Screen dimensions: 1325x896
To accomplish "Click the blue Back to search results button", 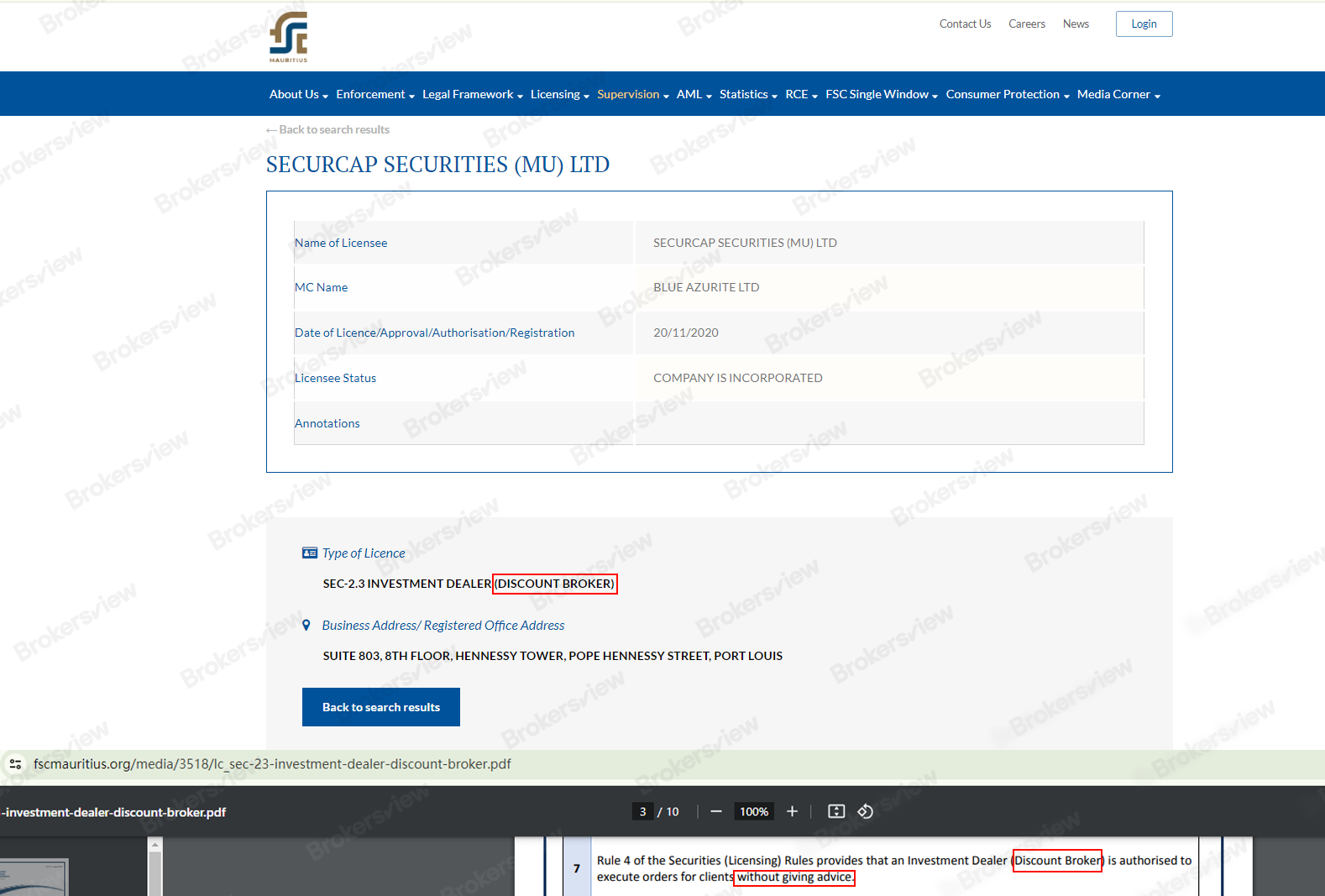I will coord(381,707).
